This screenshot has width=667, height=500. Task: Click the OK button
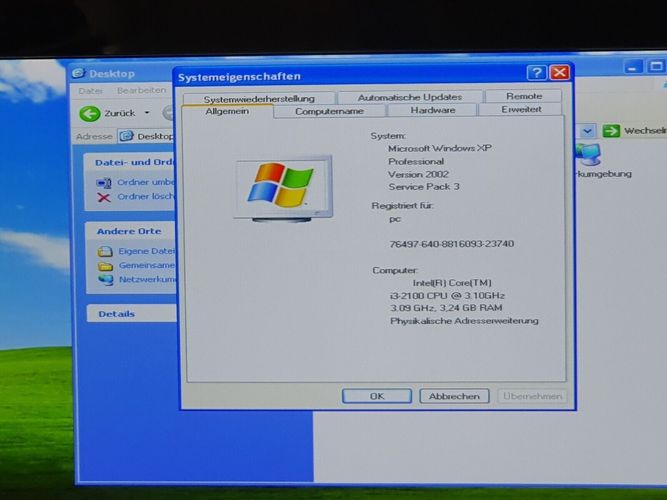(x=377, y=396)
